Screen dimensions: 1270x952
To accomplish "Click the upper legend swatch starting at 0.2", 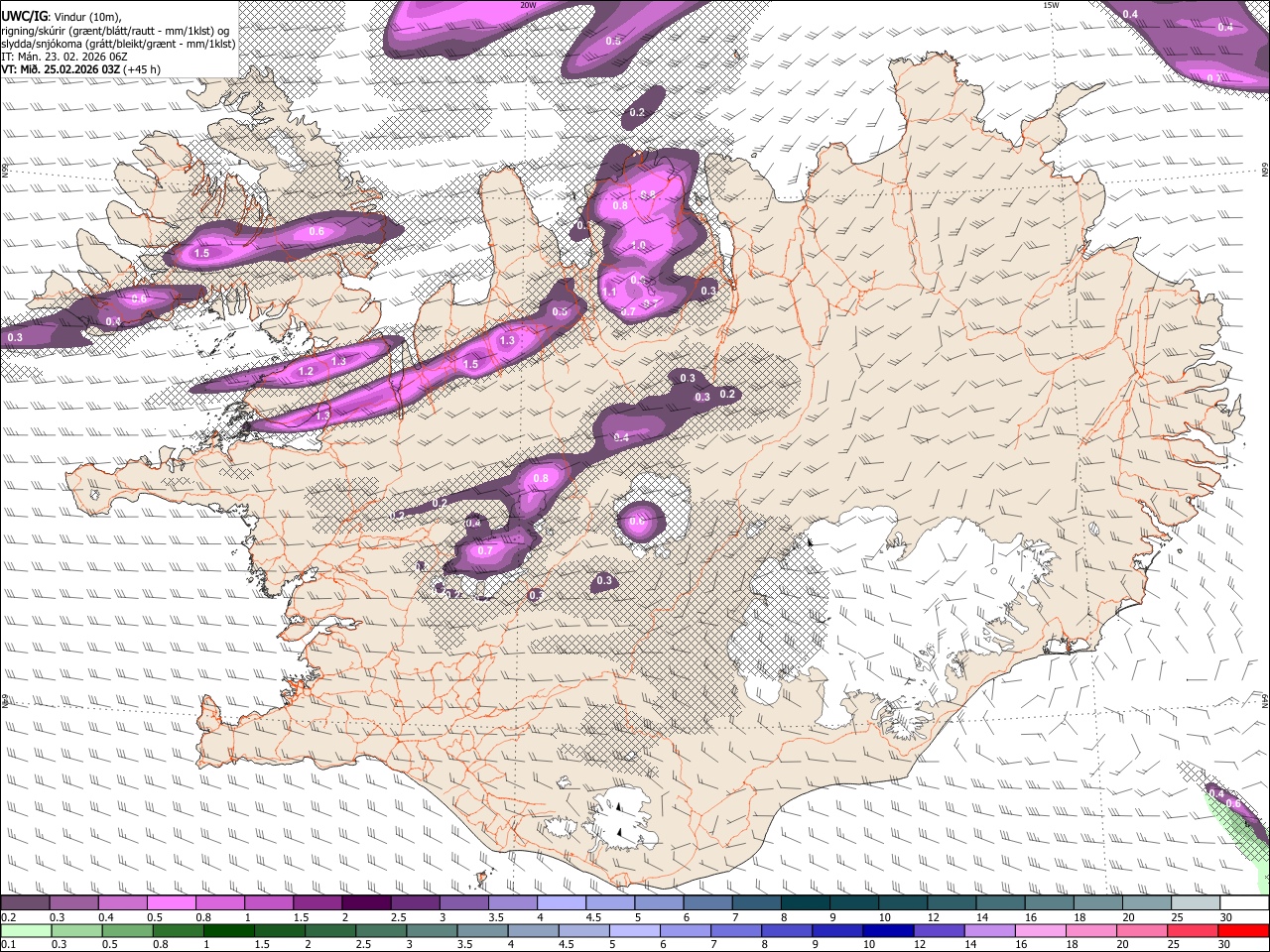I will pyautogui.click(x=25, y=903).
